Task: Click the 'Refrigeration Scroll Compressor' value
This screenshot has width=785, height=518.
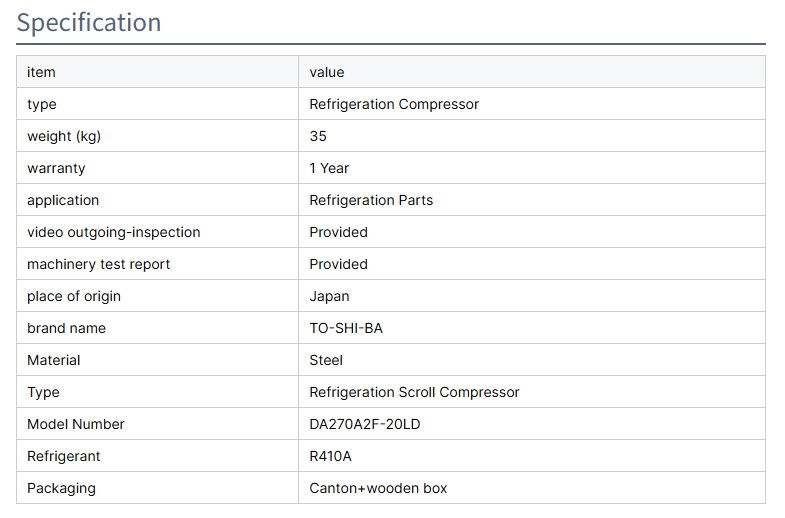Action: click(414, 392)
